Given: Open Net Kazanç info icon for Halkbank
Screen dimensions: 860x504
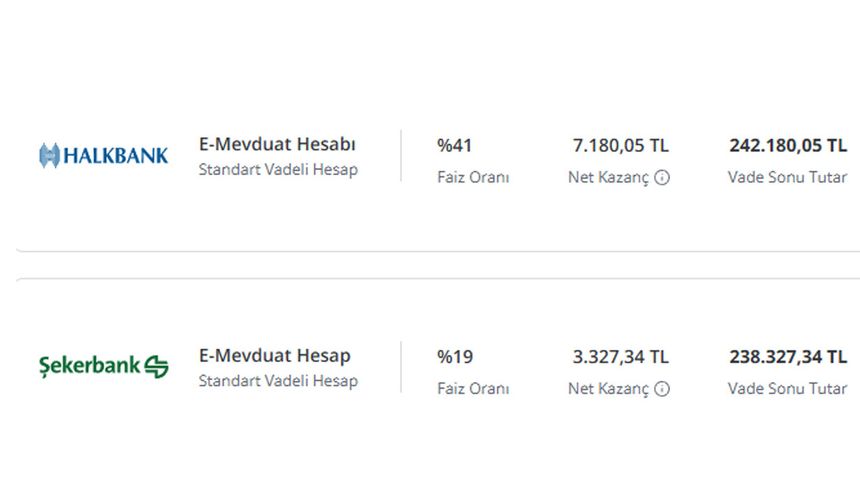Looking at the screenshot, I should (x=662, y=177).
